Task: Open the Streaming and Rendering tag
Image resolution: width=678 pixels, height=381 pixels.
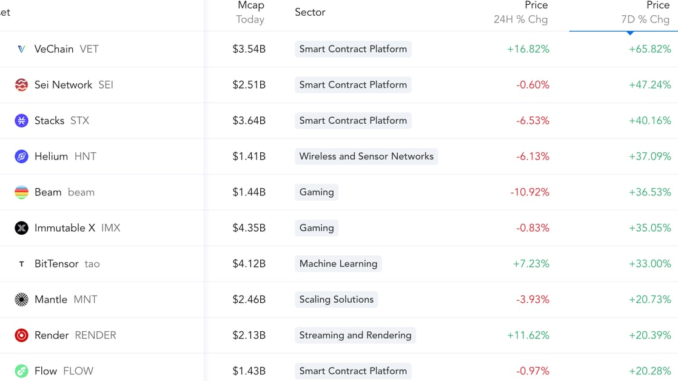Action: tap(355, 335)
